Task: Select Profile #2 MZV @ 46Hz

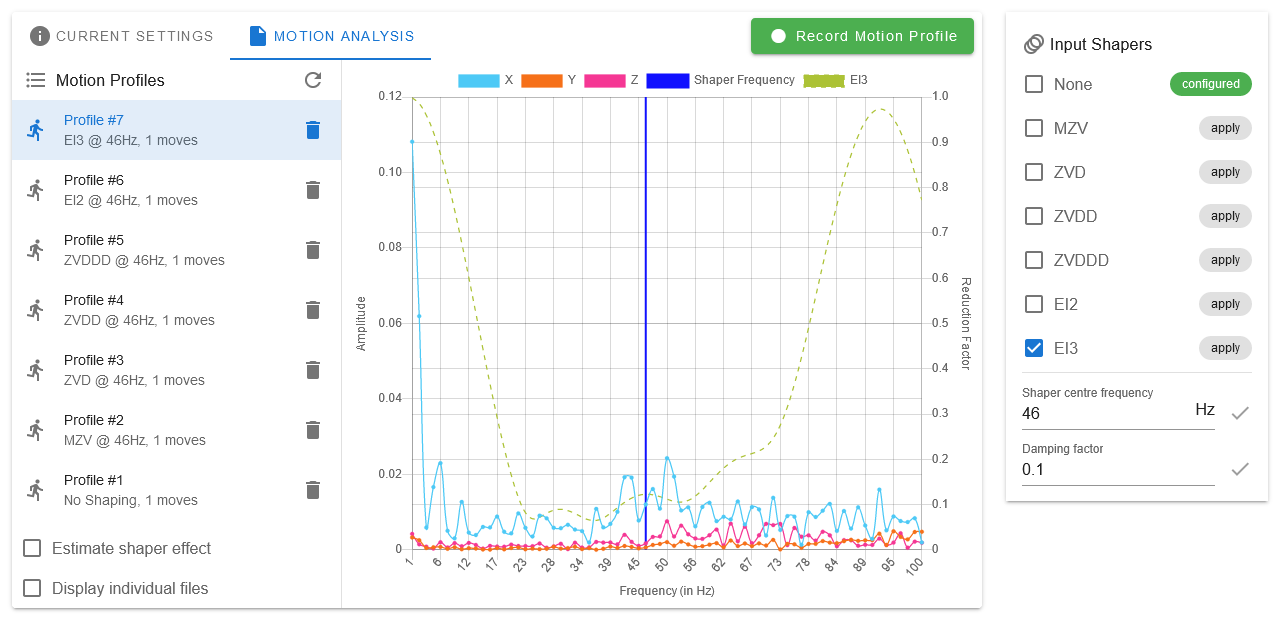Action: point(176,430)
